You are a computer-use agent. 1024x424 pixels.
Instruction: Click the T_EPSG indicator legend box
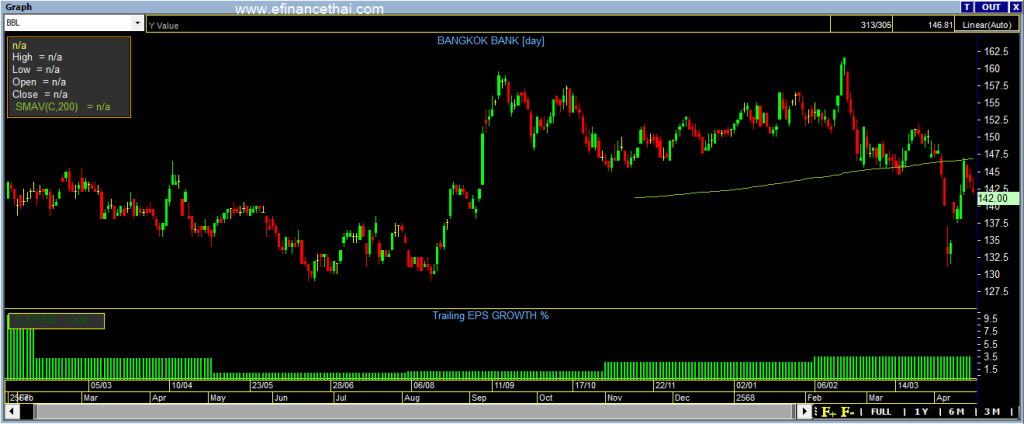coord(55,320)
